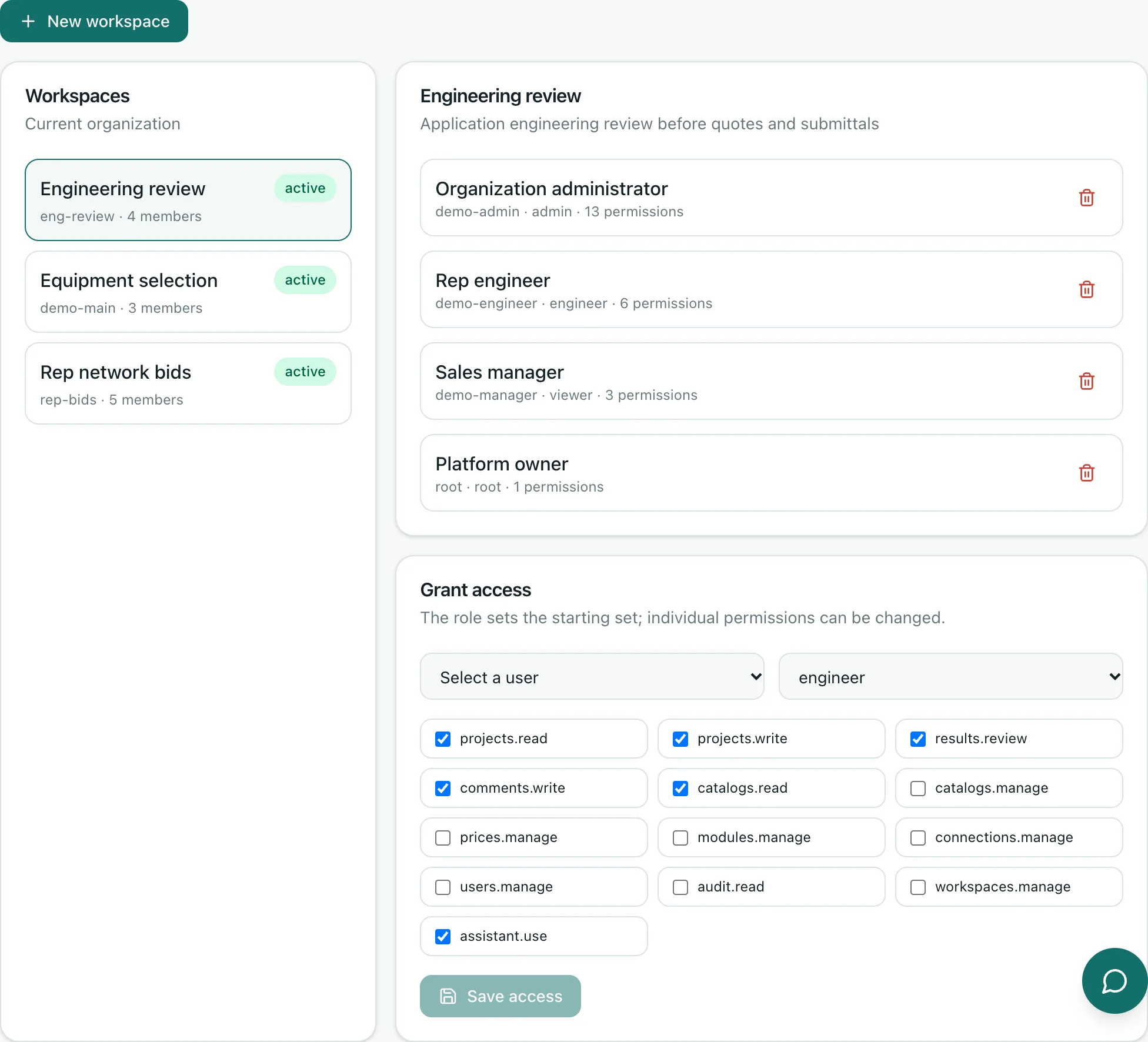Enable prices.manage permission

click(x=443, y=837)
